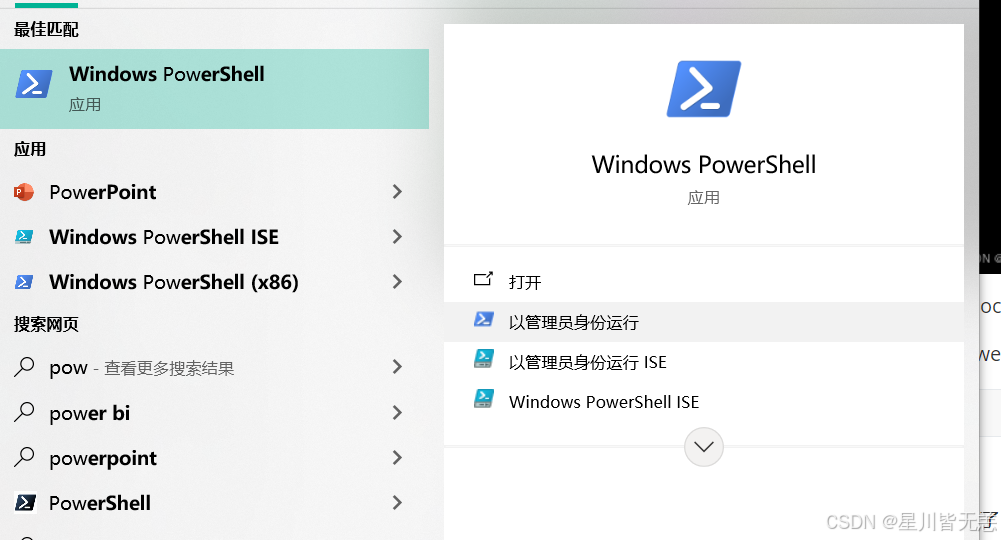
Task: Select 以管理员身份运行 action
Action: (704, 322)
